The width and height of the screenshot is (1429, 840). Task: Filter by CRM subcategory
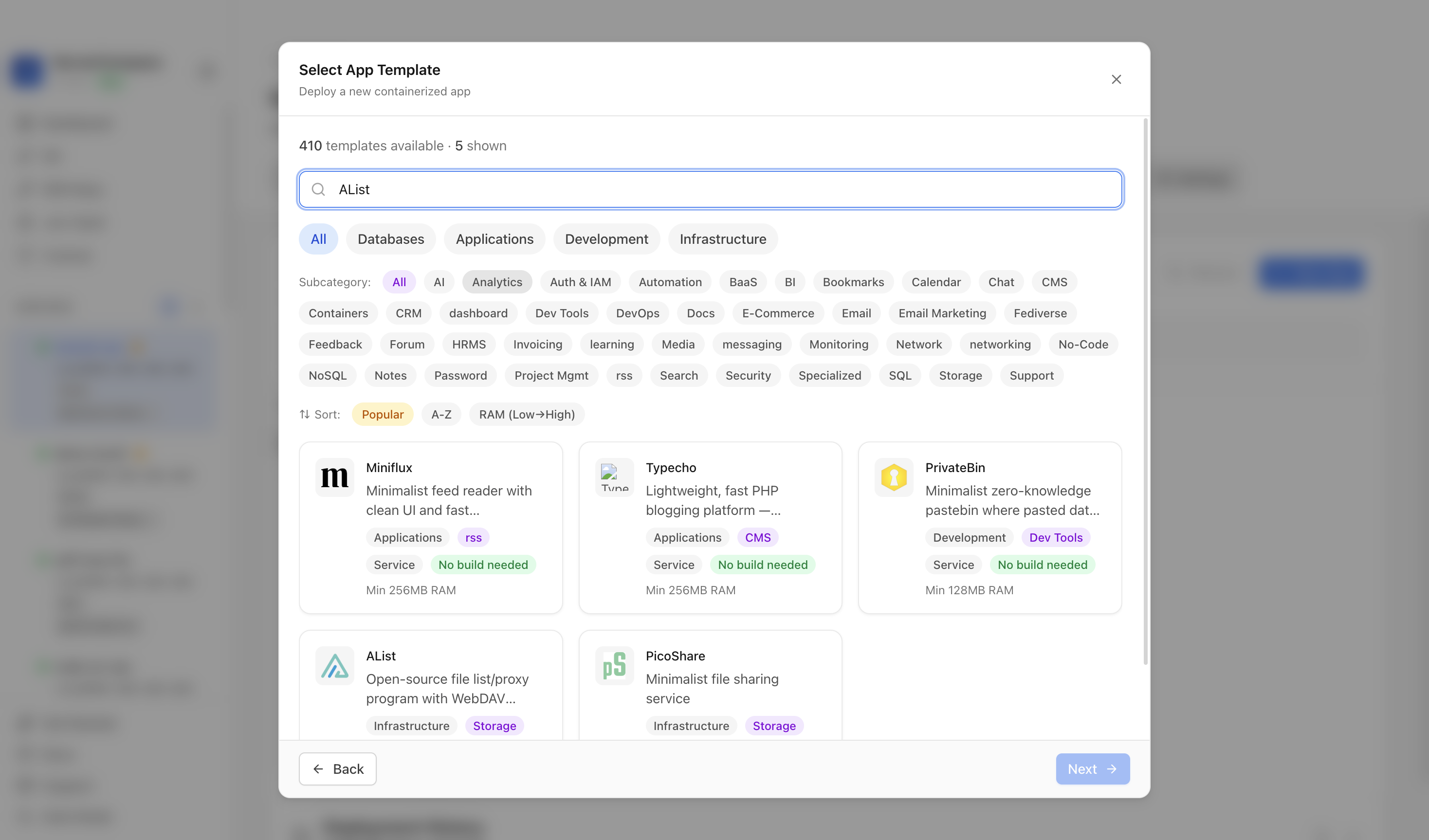pyautogui.click(x=408, y=313)
